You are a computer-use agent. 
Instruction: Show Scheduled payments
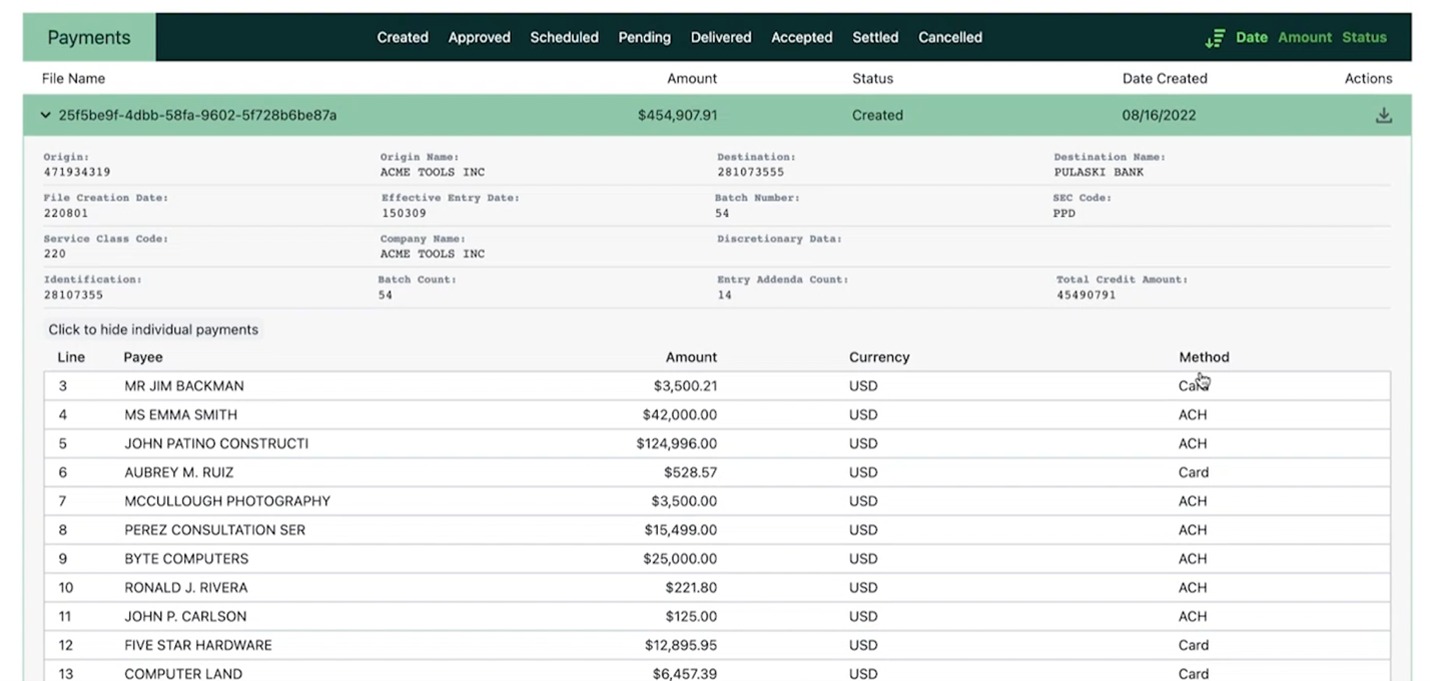[x=564, y=37]
